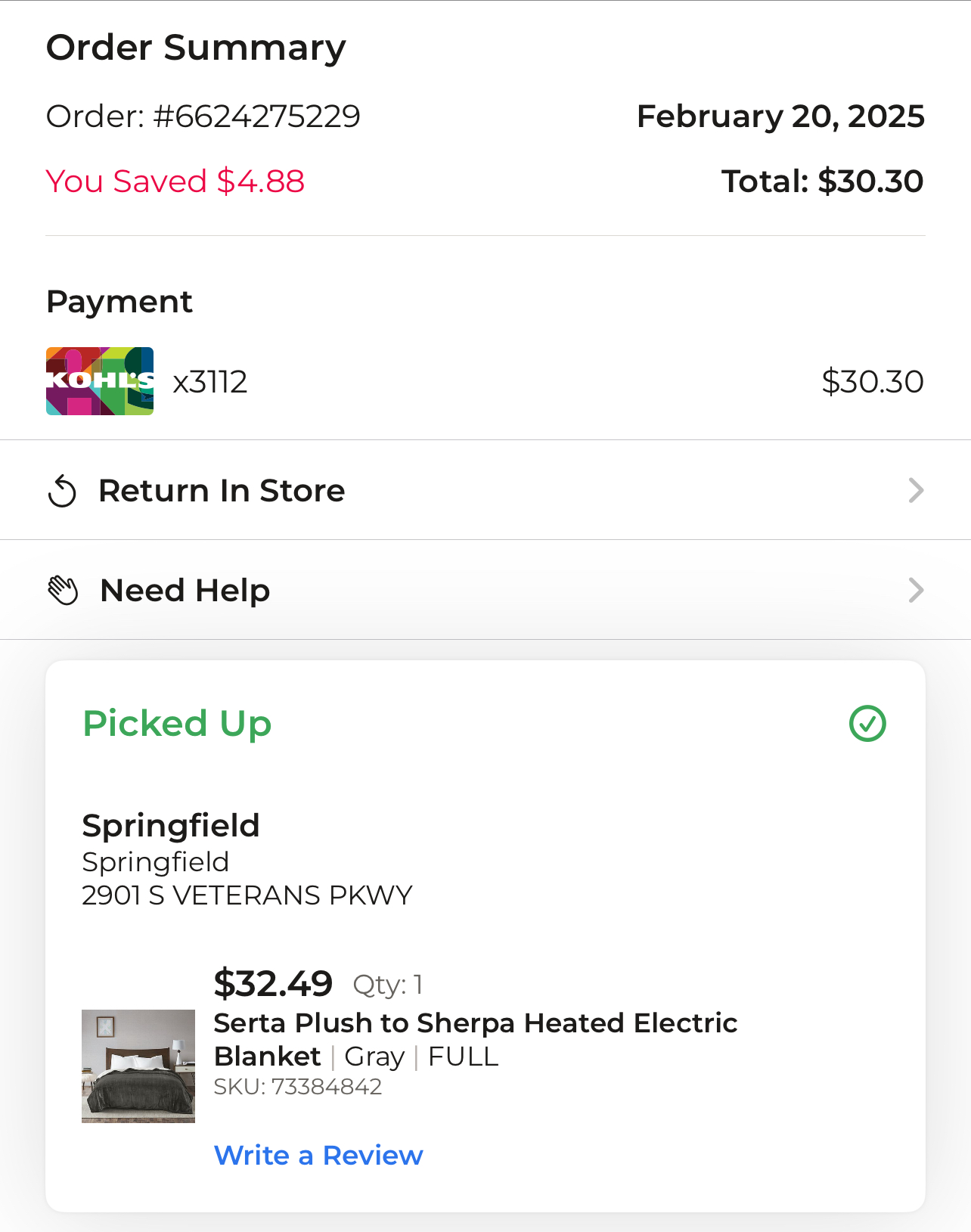Tap the Total $30.30 amount
971x1232 pixels.
coord(823,182)
